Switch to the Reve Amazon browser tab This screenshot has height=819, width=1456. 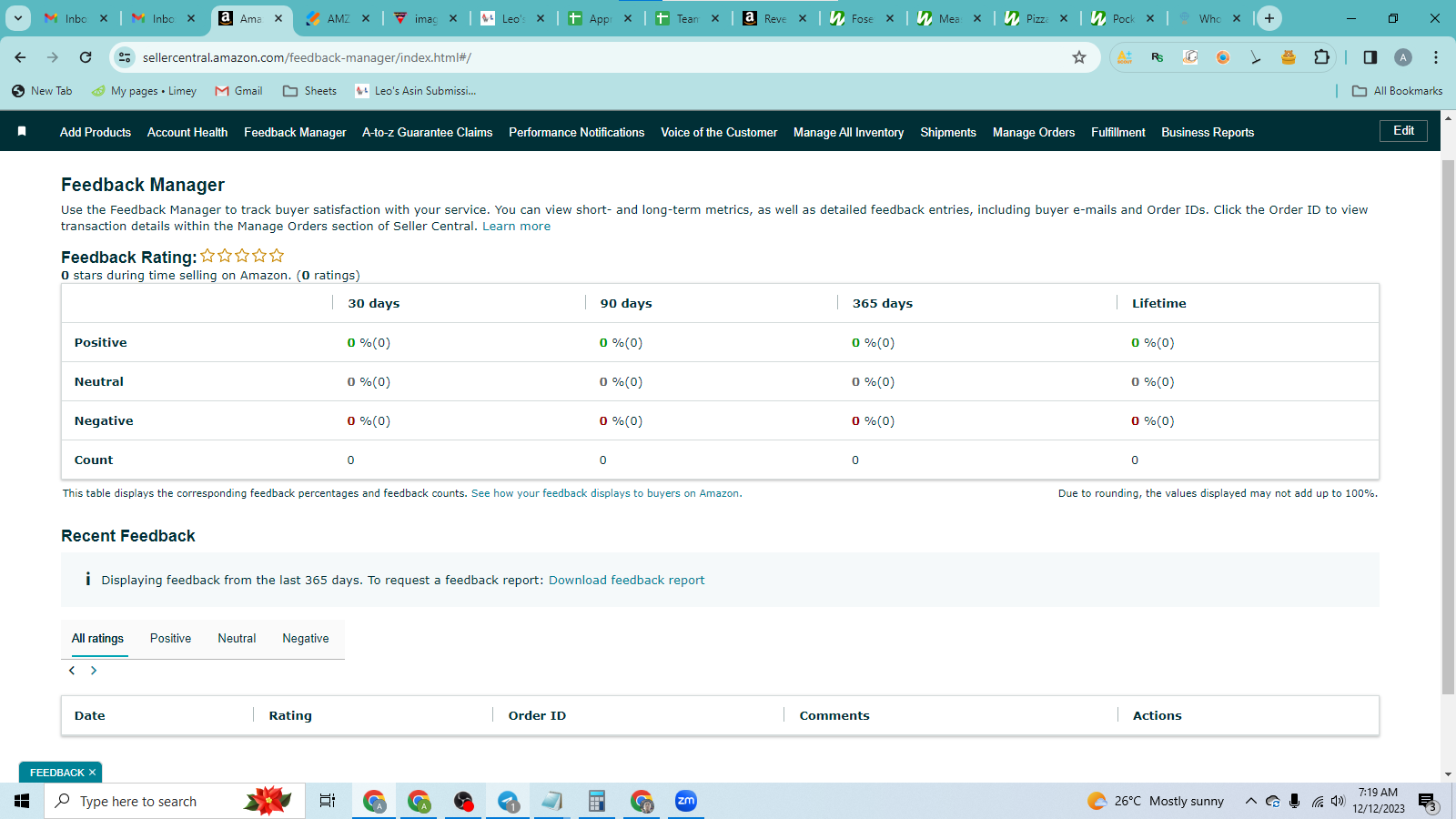773,18
